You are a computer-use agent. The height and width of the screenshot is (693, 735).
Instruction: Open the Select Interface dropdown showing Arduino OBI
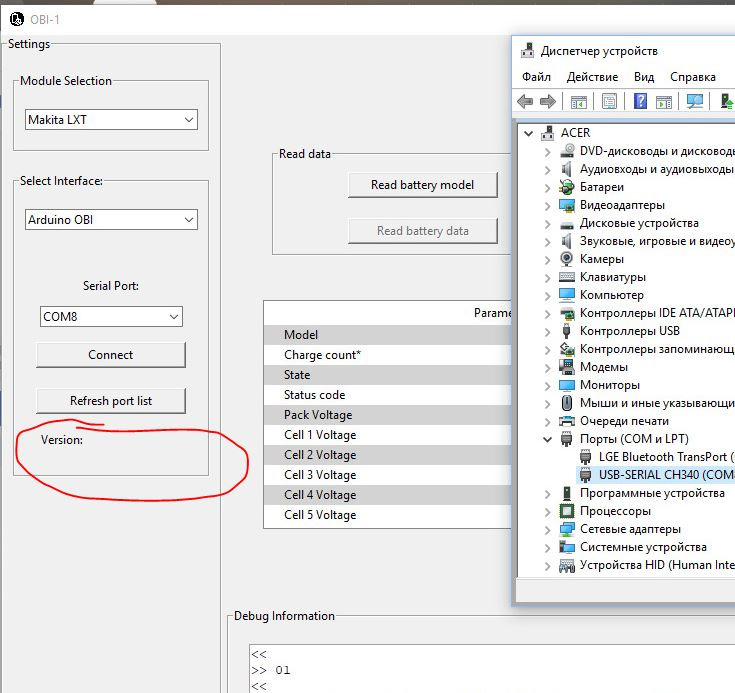pyautogui.click(x=112, y=220)
